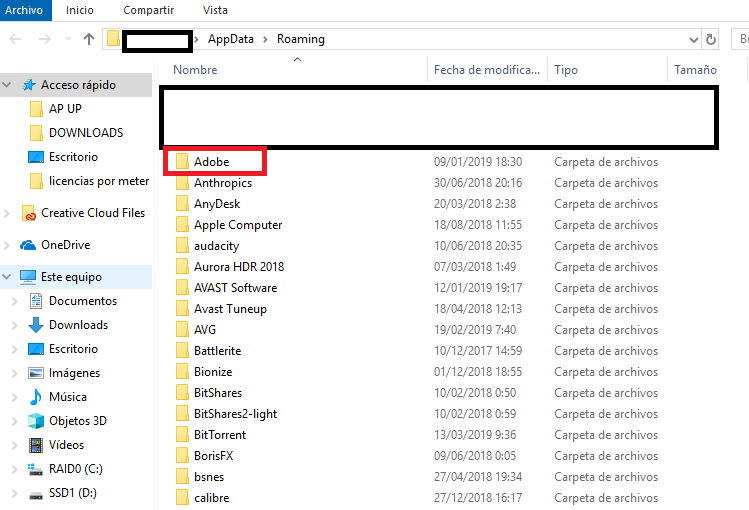Expand the Música tree node
749x510 pixels.
pyautogui.click(x=15, y=397)
